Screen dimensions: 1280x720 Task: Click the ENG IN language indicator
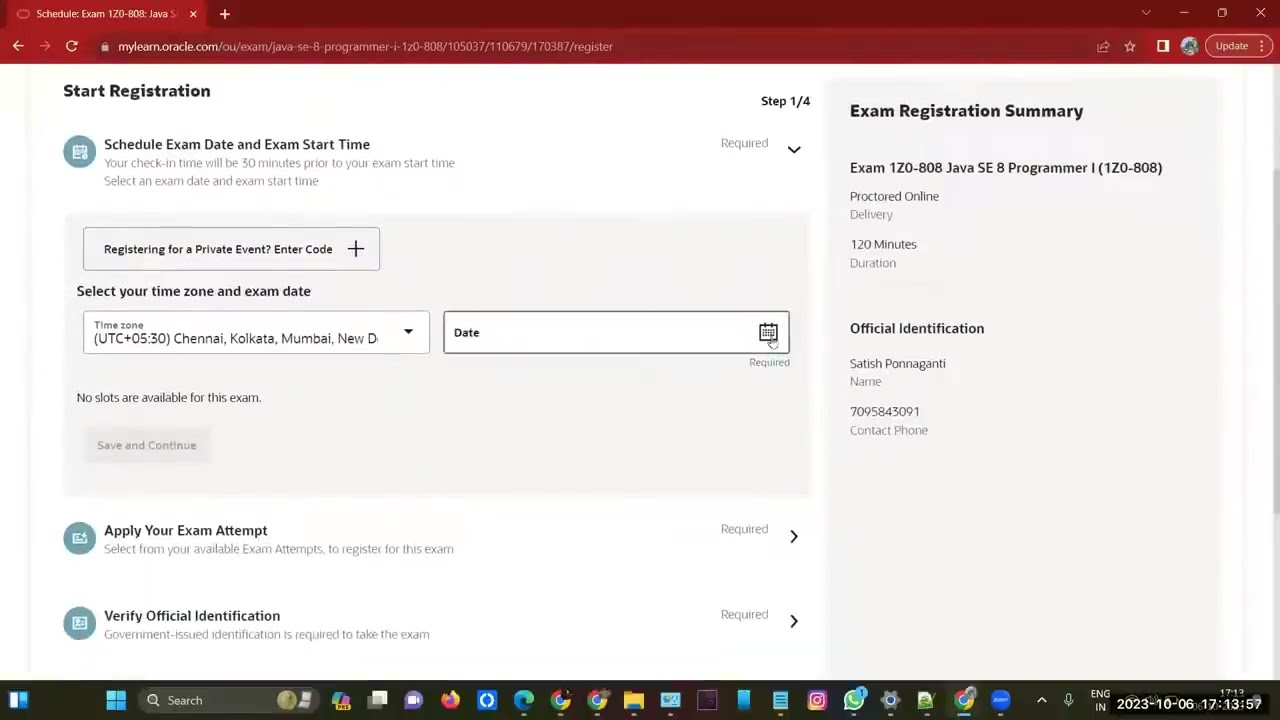1100,700
